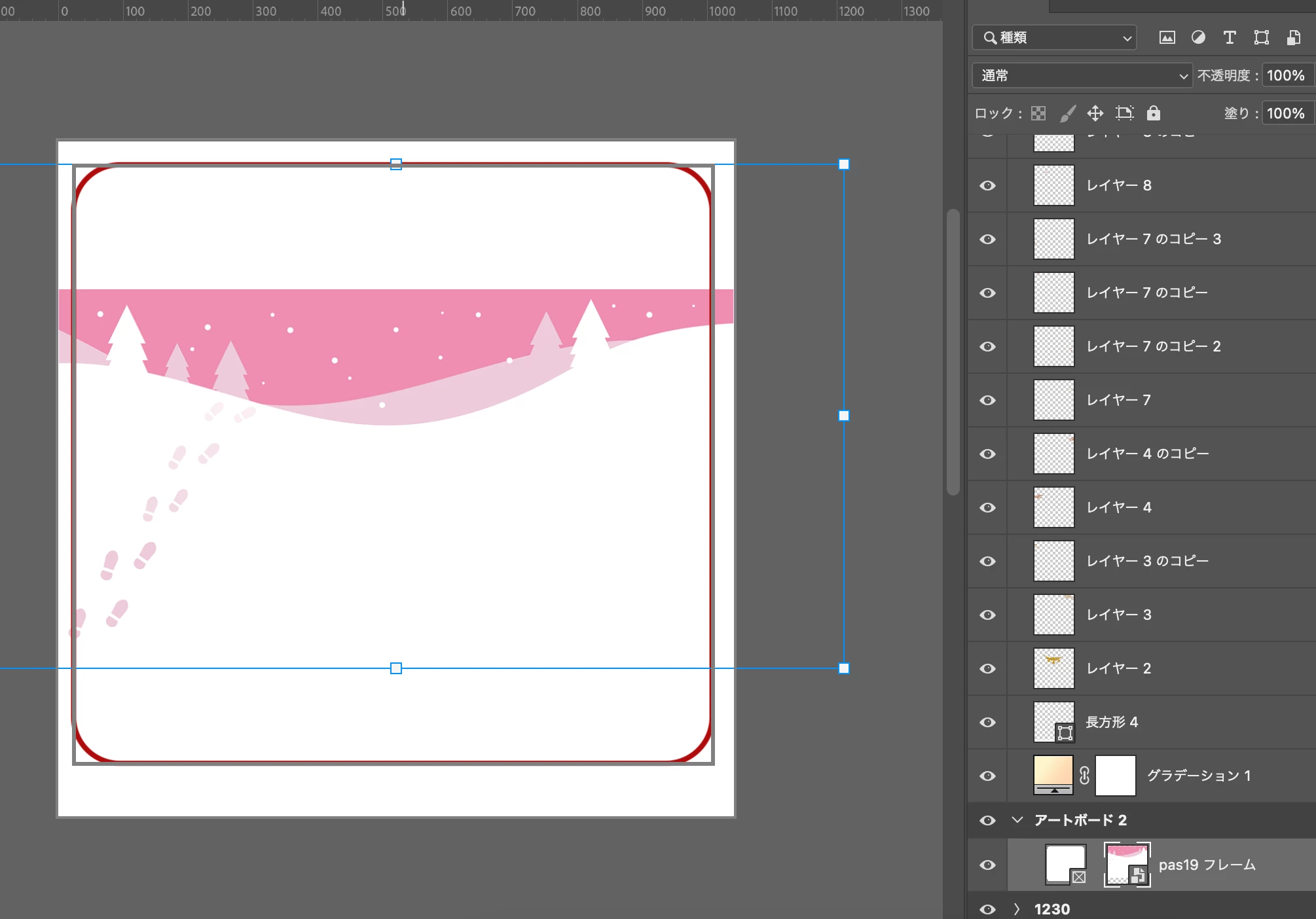Click the lock image pixels brush icon

(x=1067, y=113)
